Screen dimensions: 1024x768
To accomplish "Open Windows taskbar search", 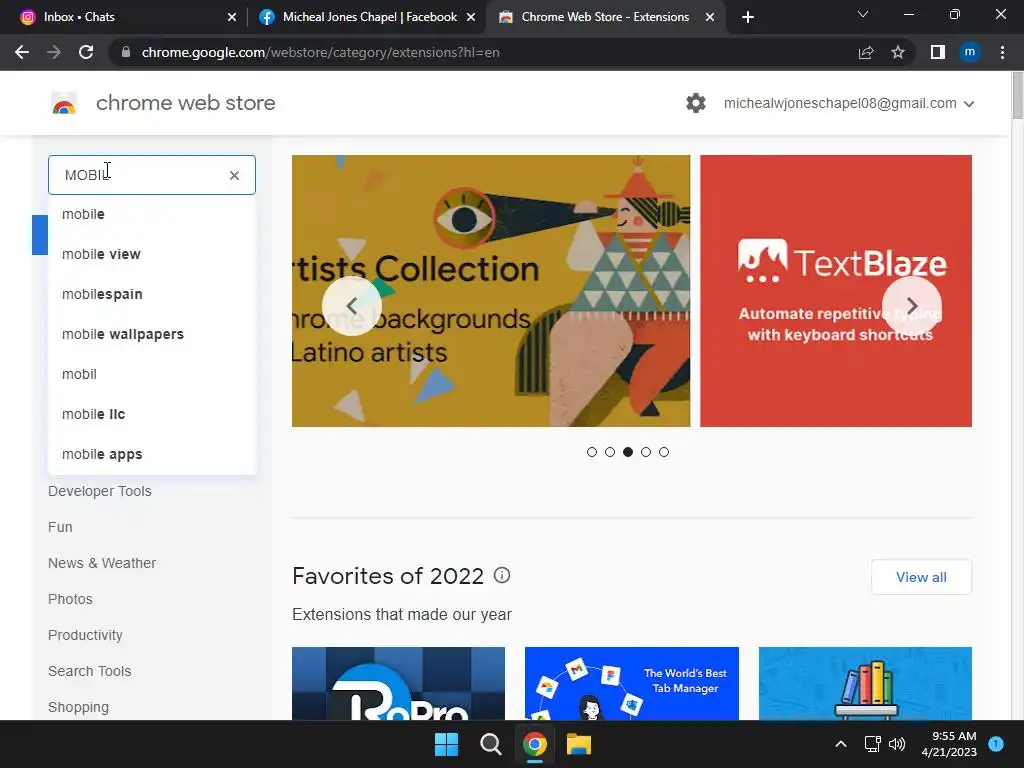I will [490, 744].
